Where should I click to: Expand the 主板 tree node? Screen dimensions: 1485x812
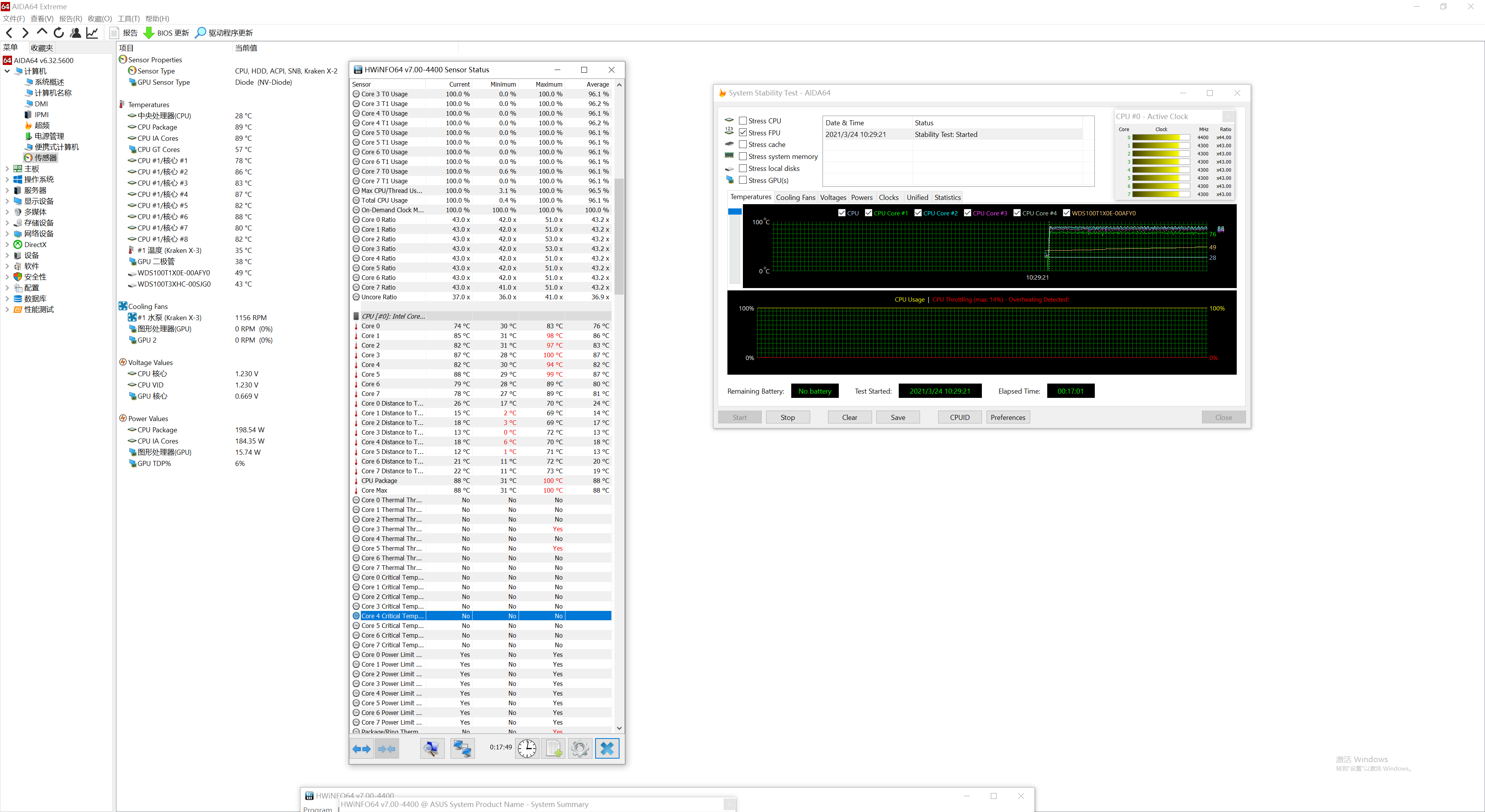tap(7, 169)
